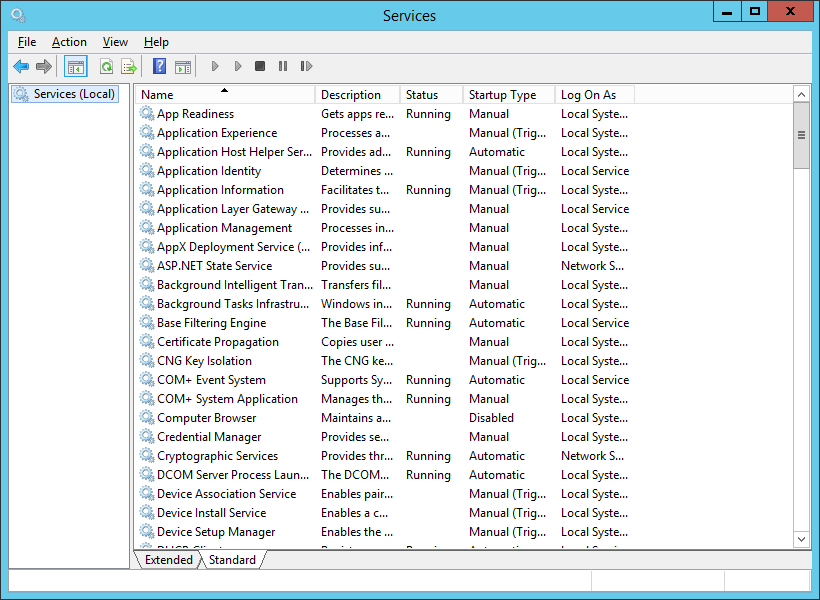Click the Back arrow toolbar icon

click(x=21, y=67)
